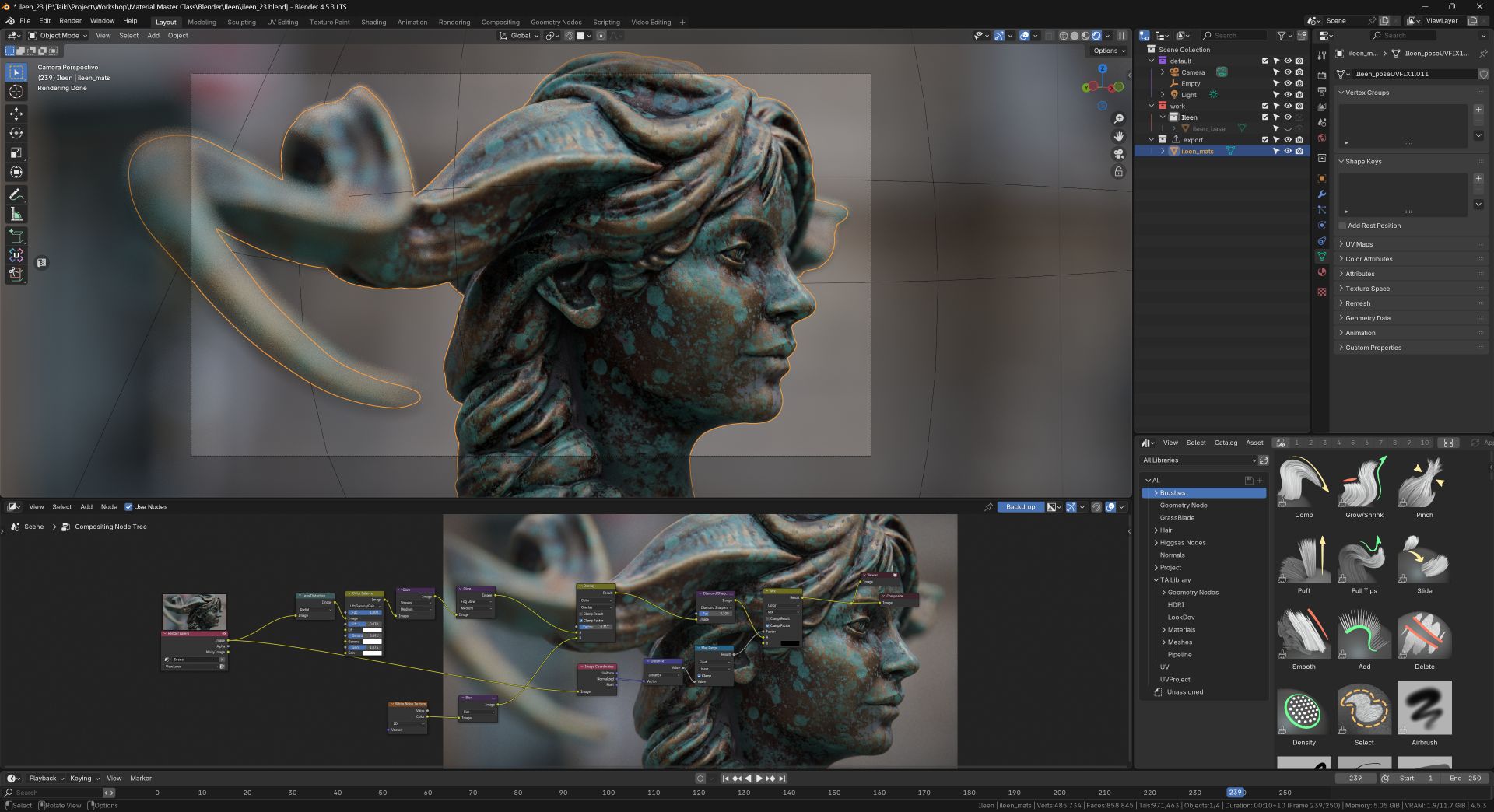
Task: Toggle the Backdrop button in compositor
Action: click(x=1019, y=507)
